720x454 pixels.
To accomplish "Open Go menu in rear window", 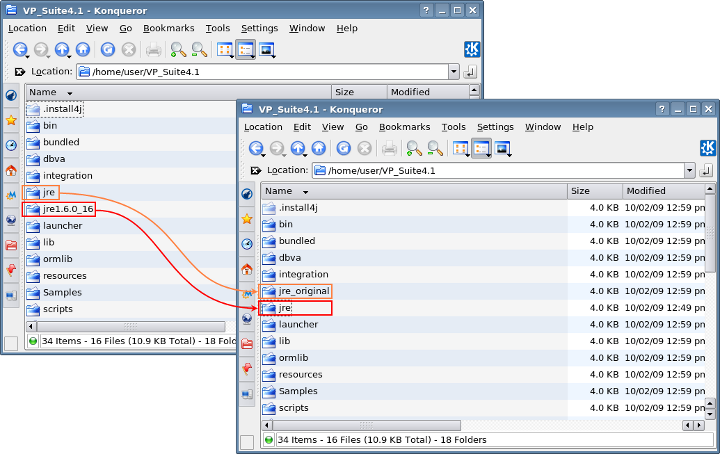I will coord(126,28).
